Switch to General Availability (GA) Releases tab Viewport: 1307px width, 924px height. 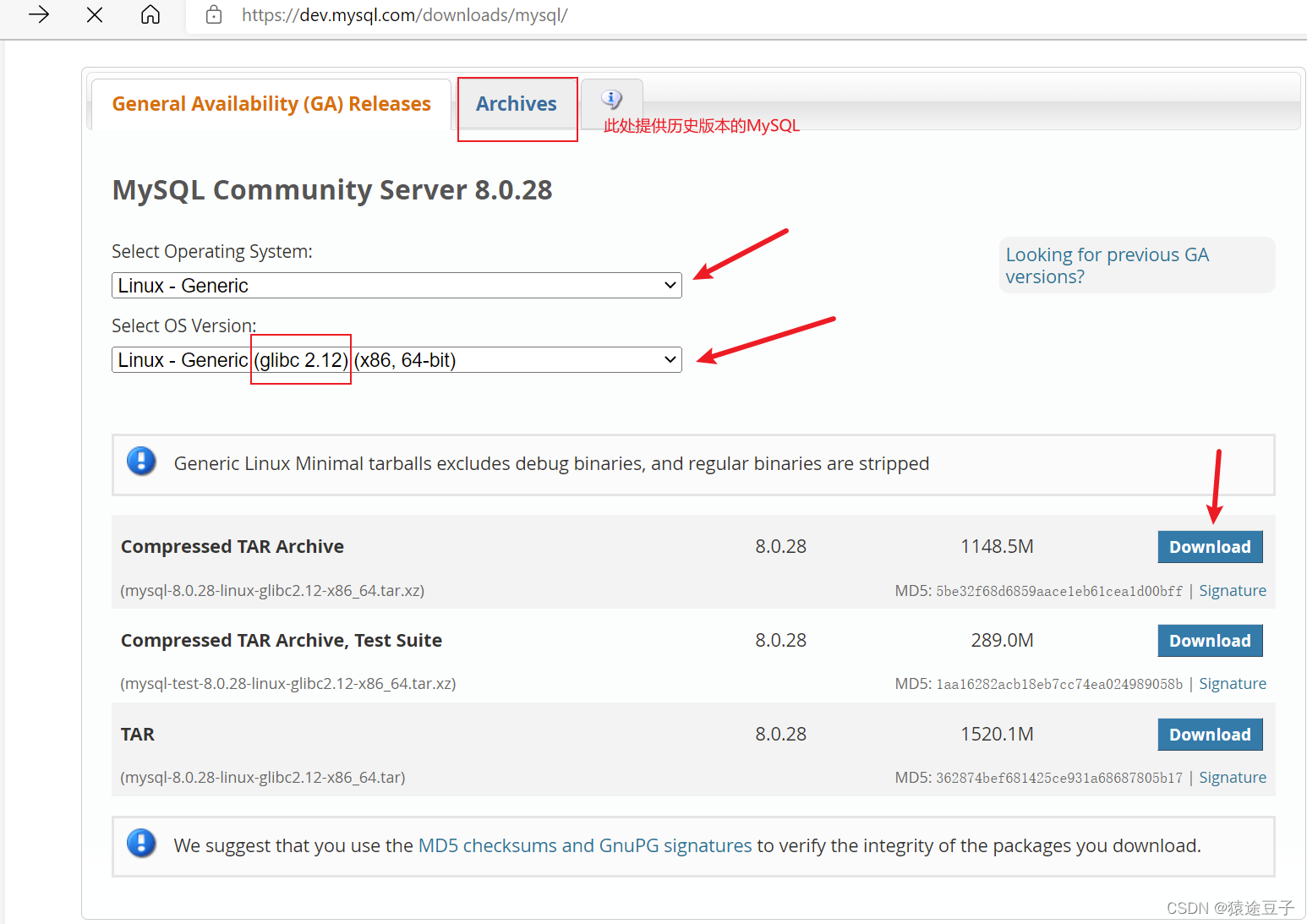point(271,104)
